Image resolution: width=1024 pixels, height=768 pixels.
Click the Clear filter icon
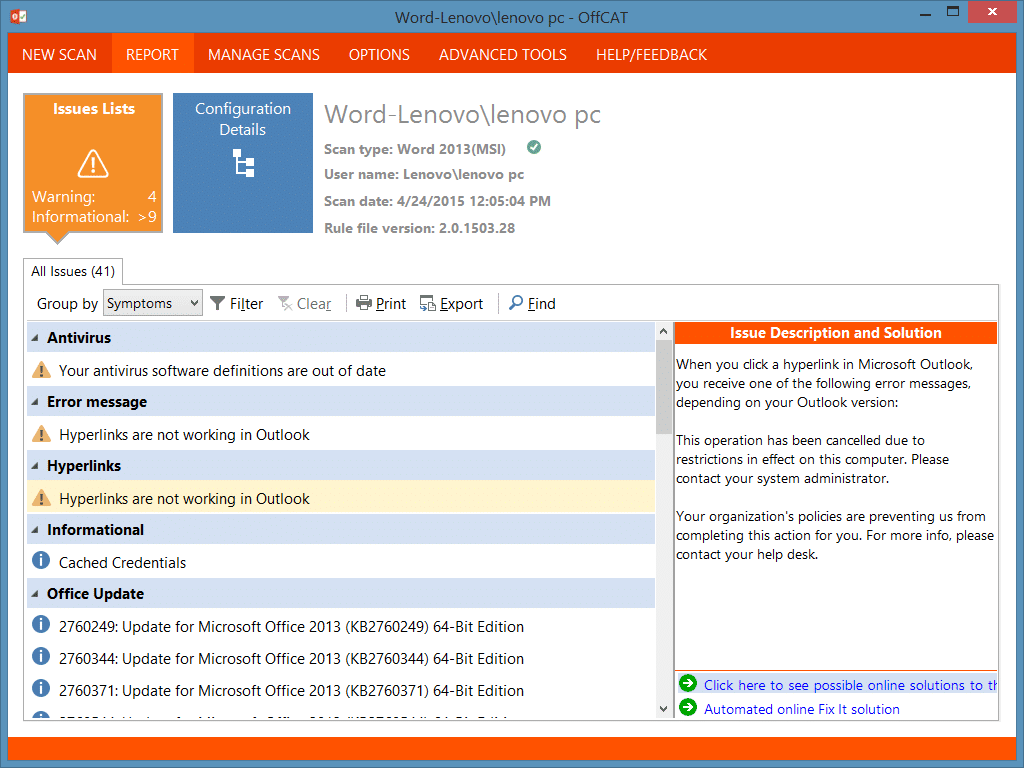284,303
